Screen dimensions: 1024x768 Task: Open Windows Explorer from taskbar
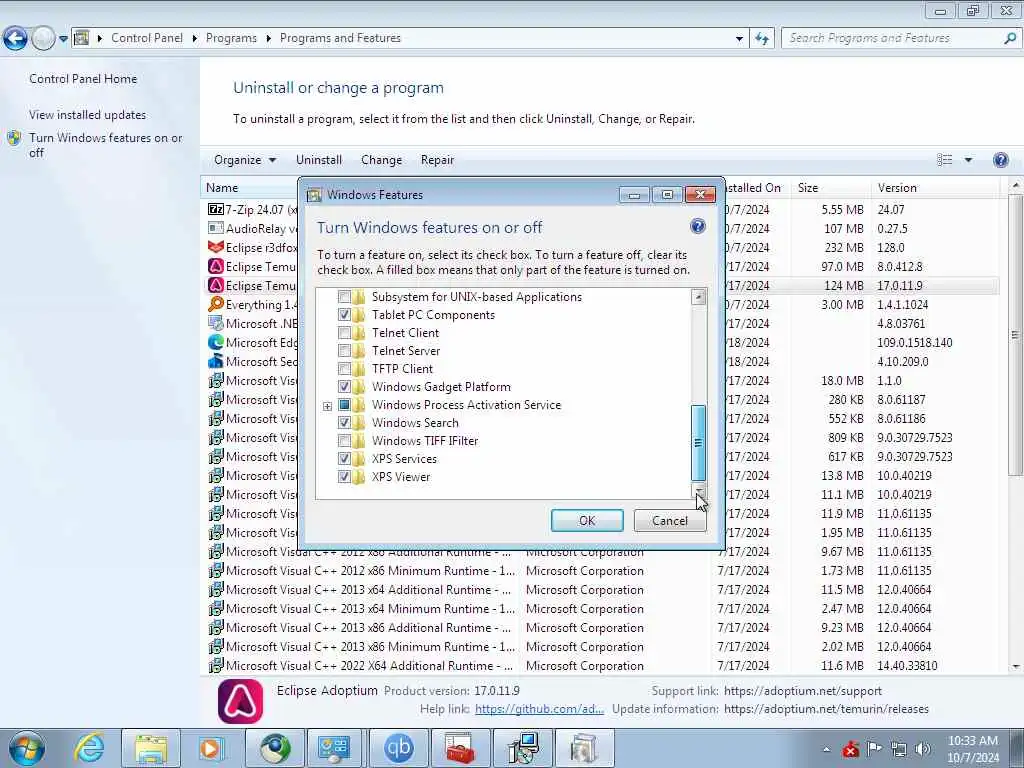point(151,748)
